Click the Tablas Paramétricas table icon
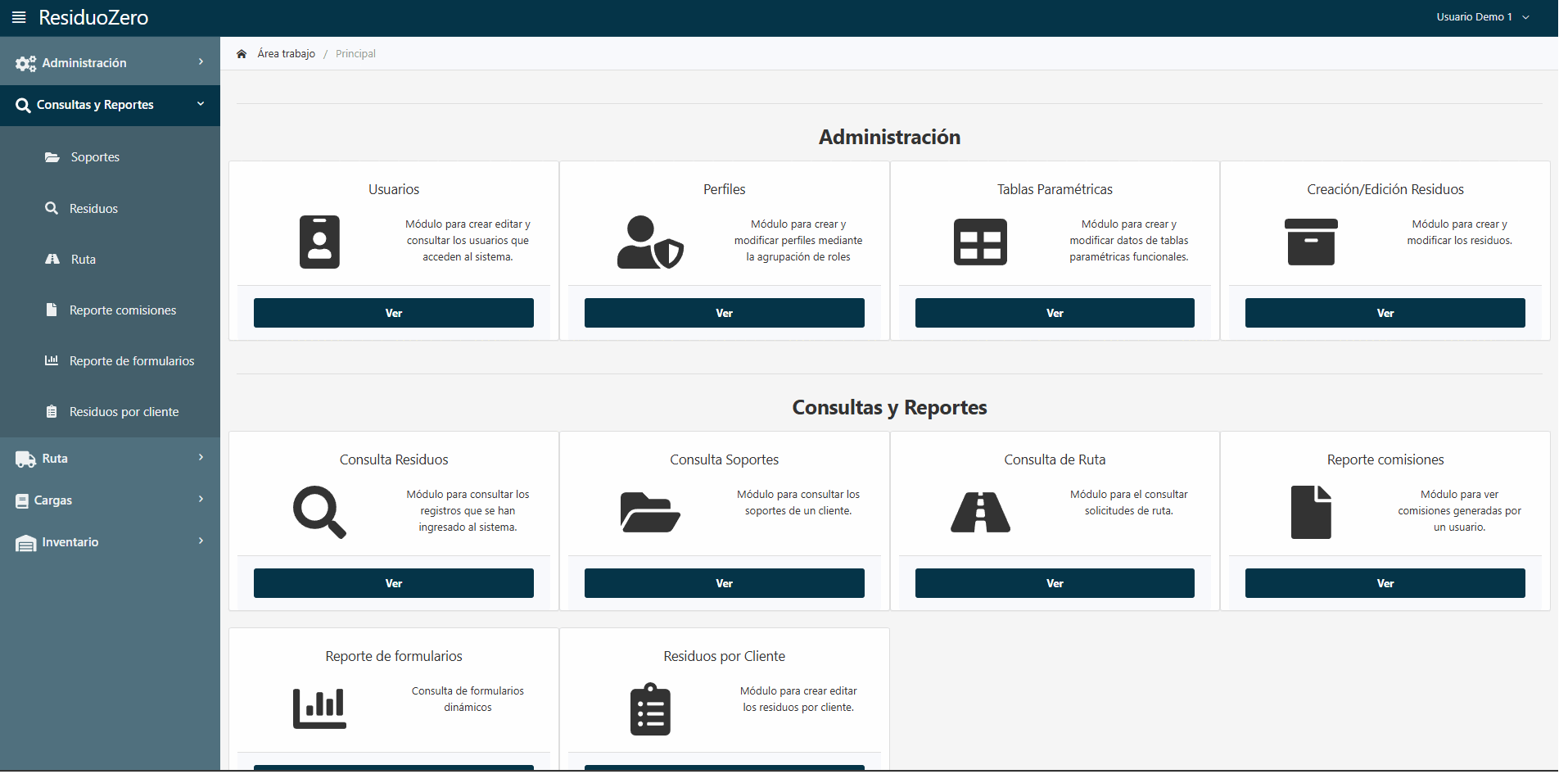This screenshot has height=774, width=1568. click(x=980, y=242)
